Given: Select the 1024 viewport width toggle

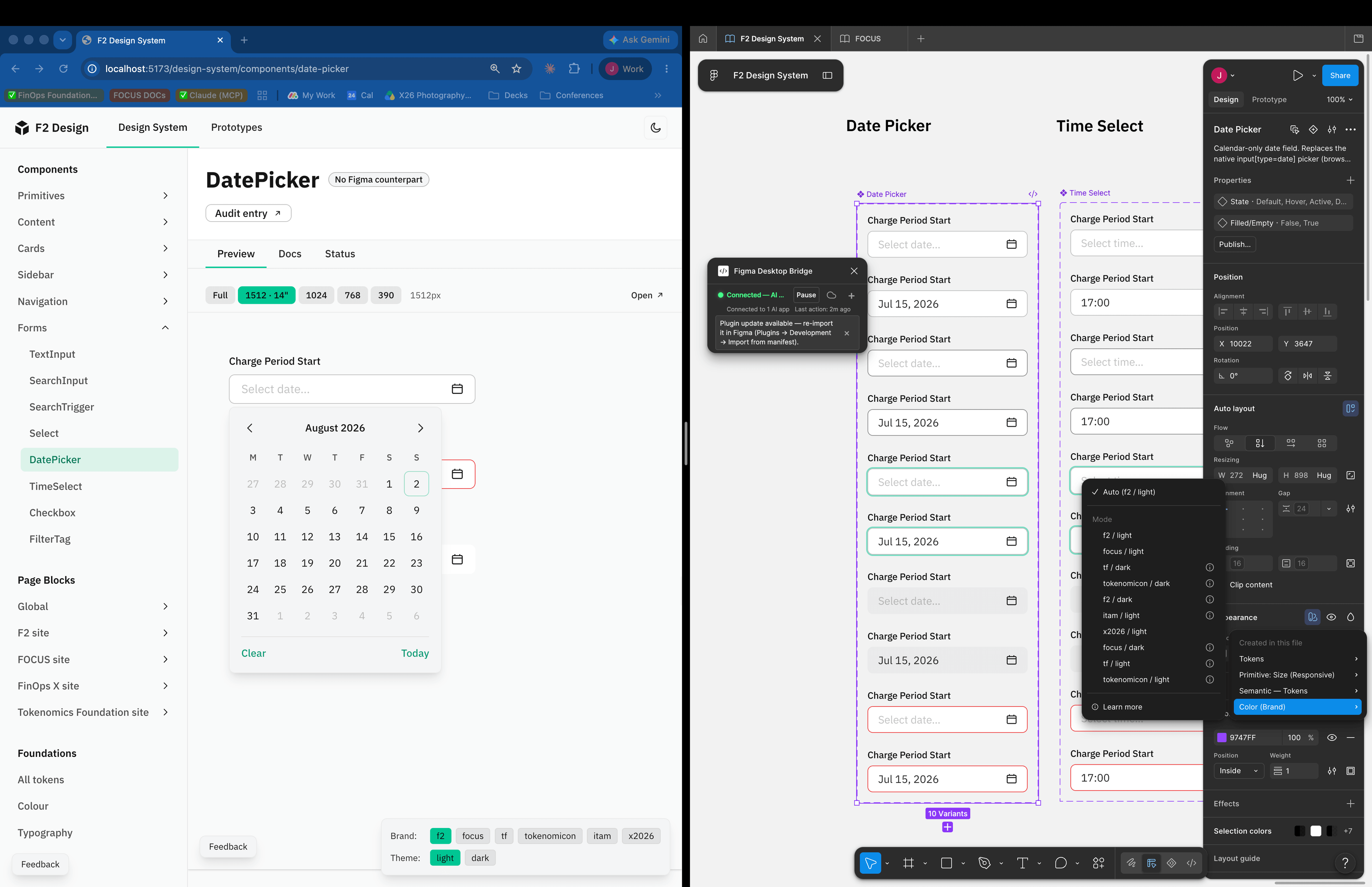Looking at the screenshot, I should (x=316, y=296).
